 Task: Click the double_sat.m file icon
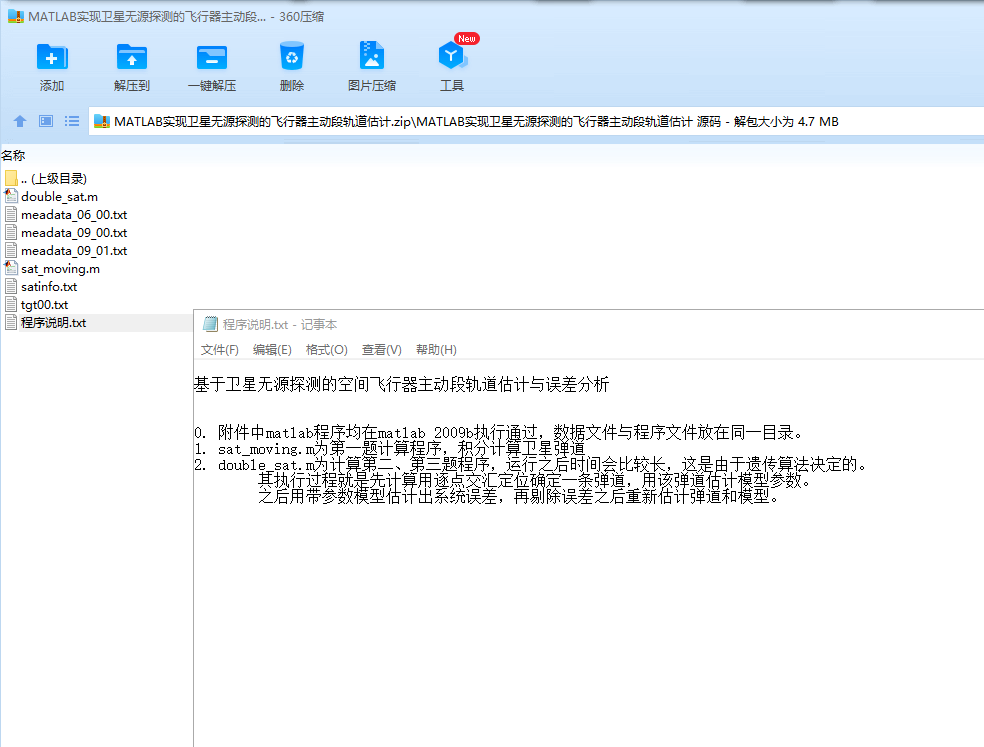pos(11,196)
